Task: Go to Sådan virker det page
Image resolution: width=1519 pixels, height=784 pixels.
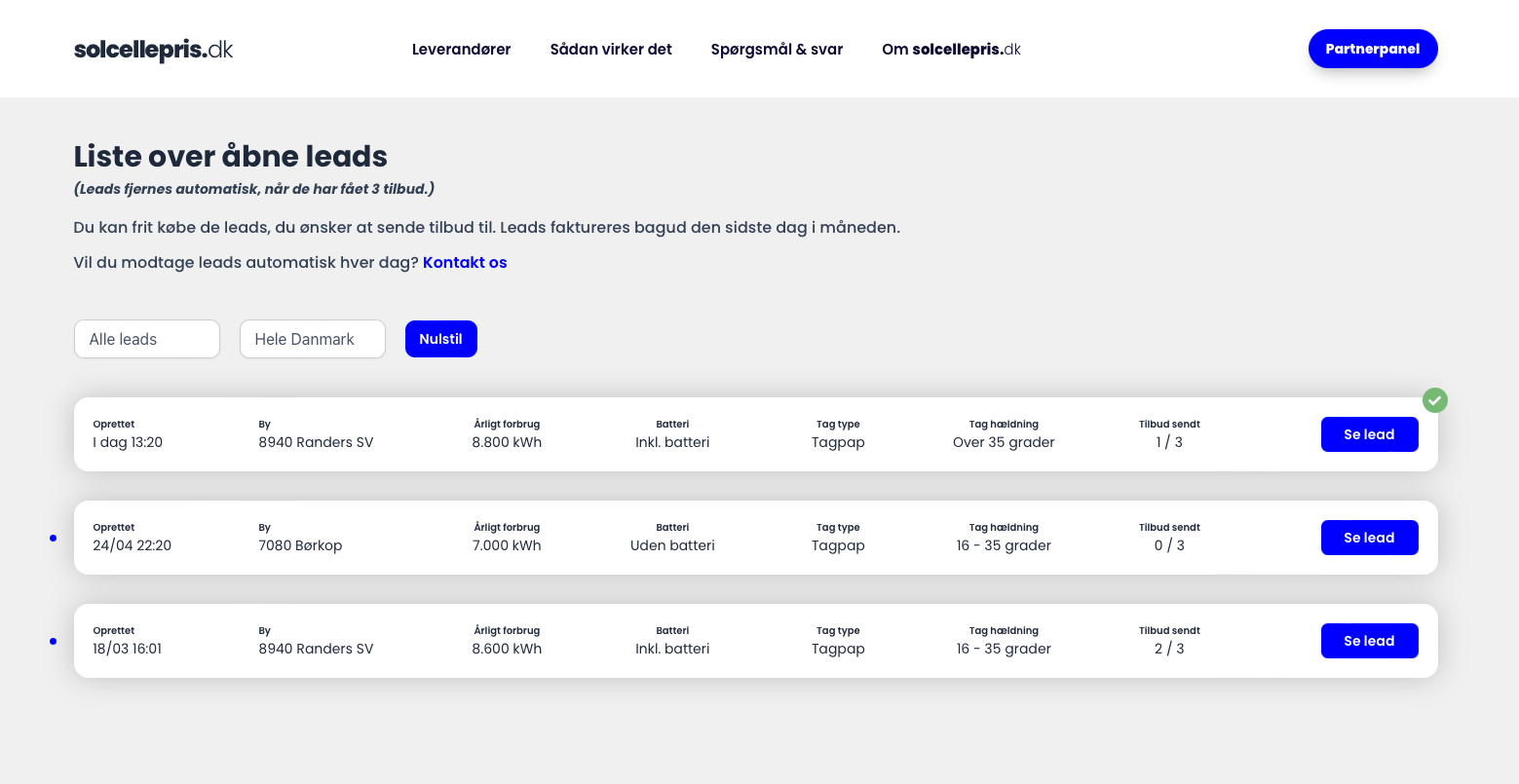Action: click(611, 50)
